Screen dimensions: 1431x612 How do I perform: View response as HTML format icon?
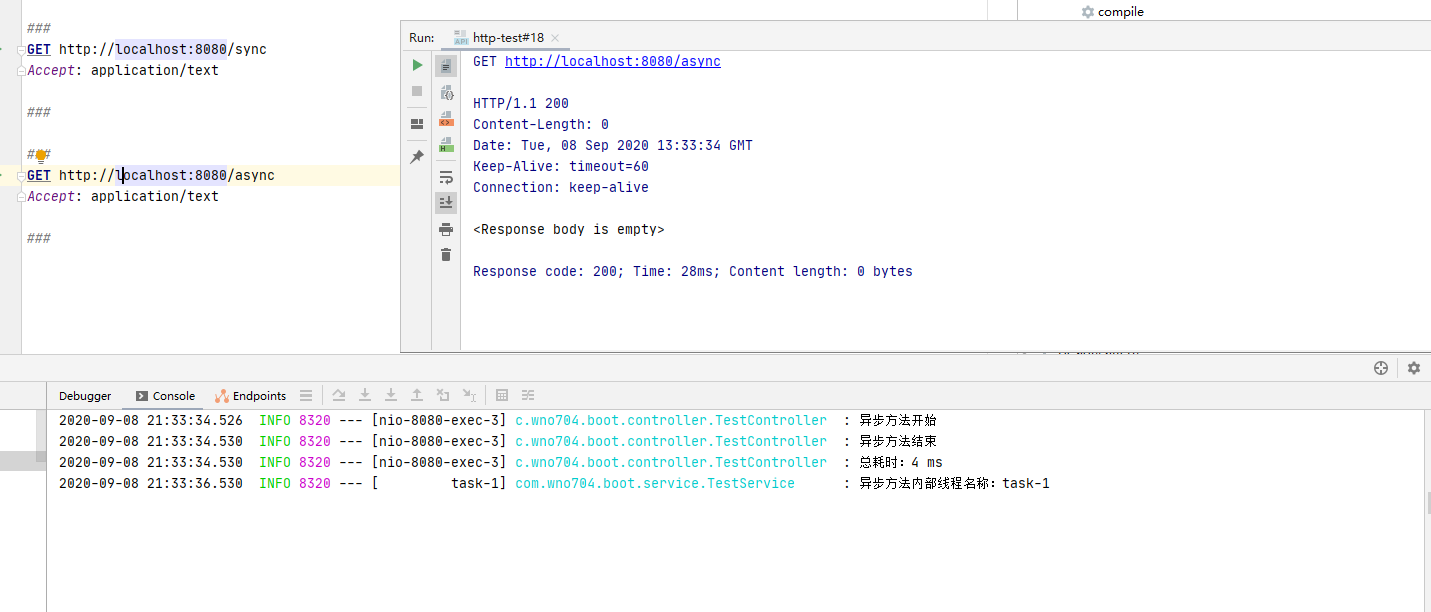pyautogui.click(x=446, y=145)
